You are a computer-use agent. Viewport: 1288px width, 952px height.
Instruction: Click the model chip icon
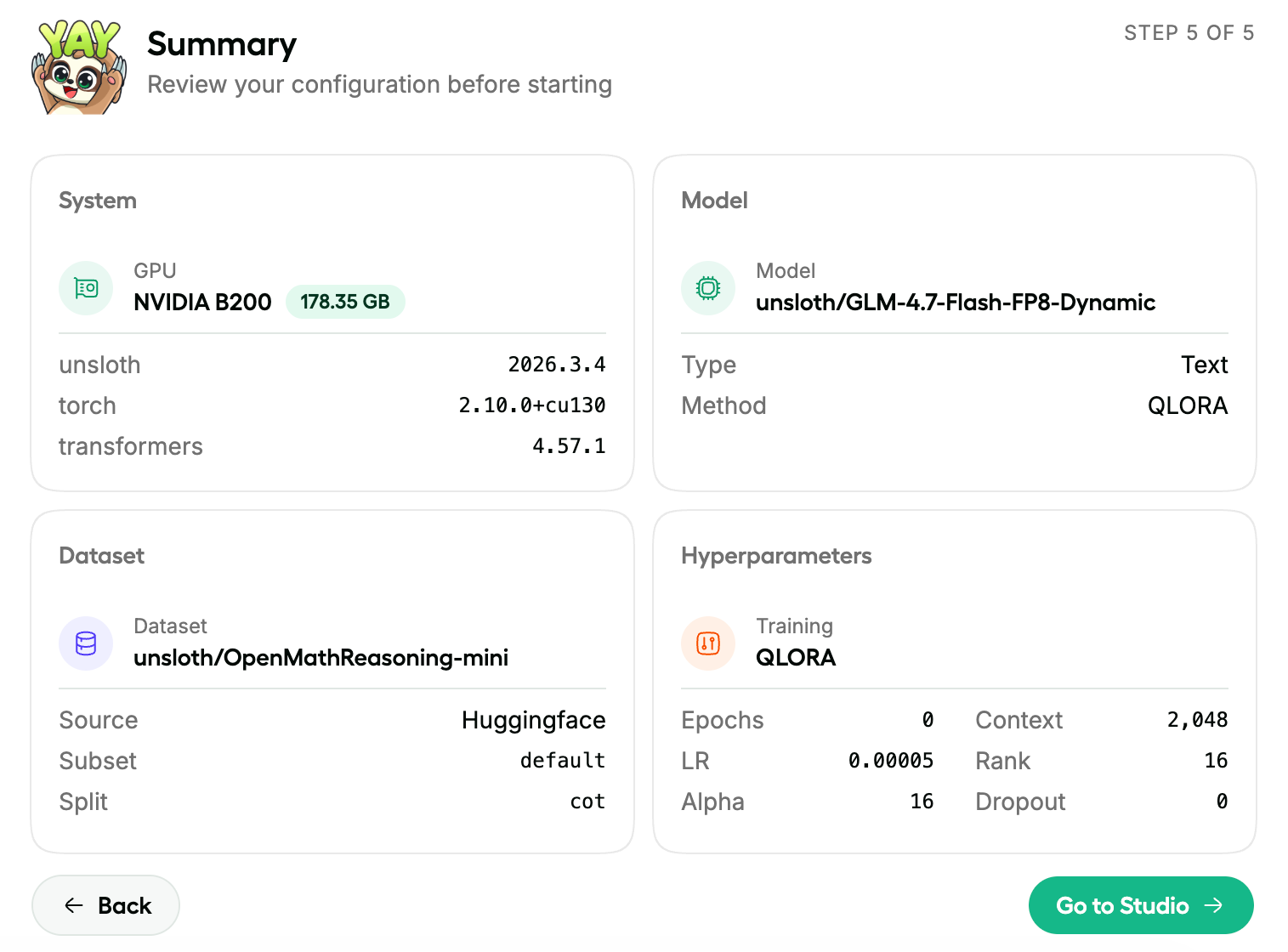coord(708,288)
